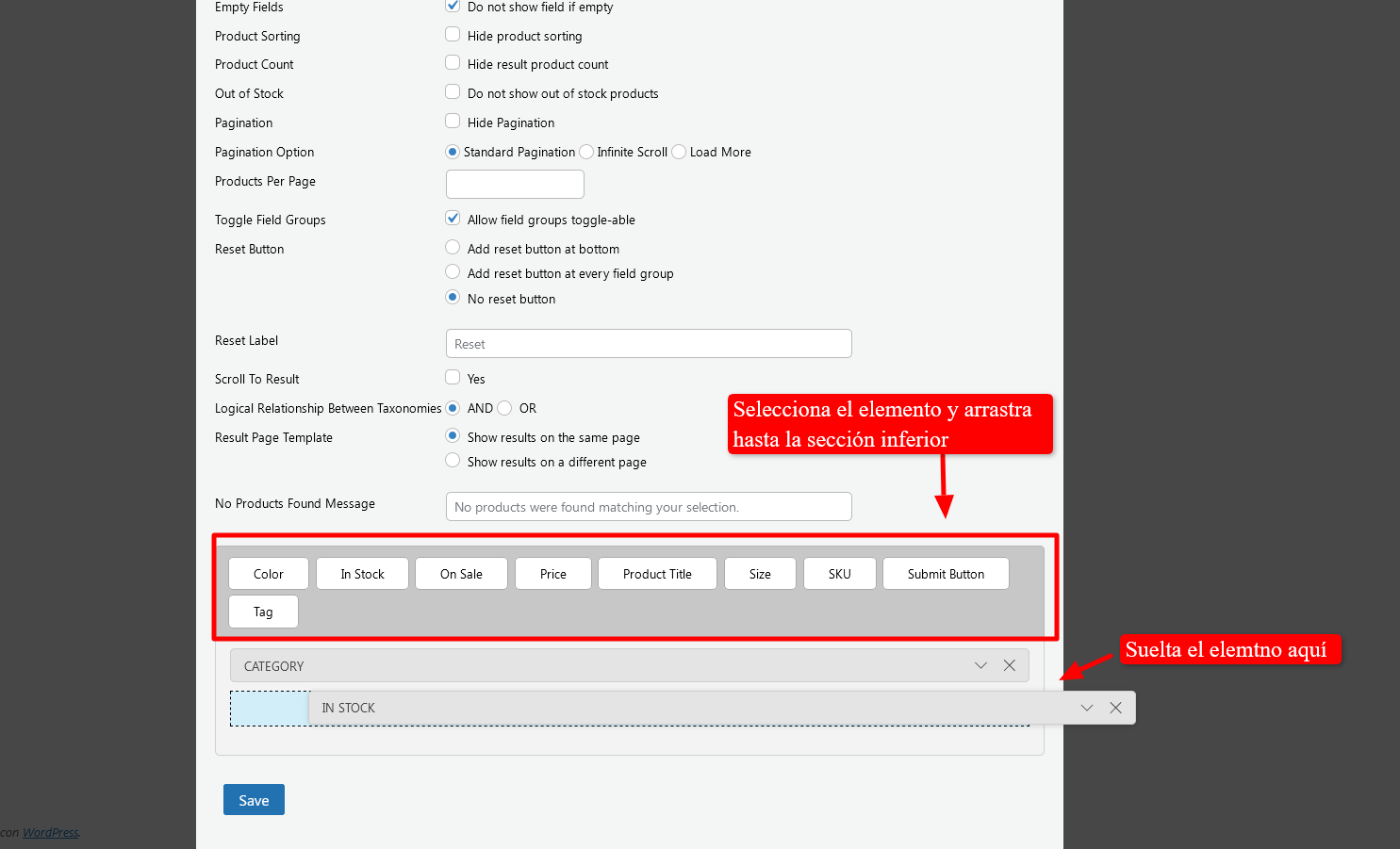Click the 'No Products Found Message' label
Viewport: 1400px width, 849px height.
pos(295,503)
